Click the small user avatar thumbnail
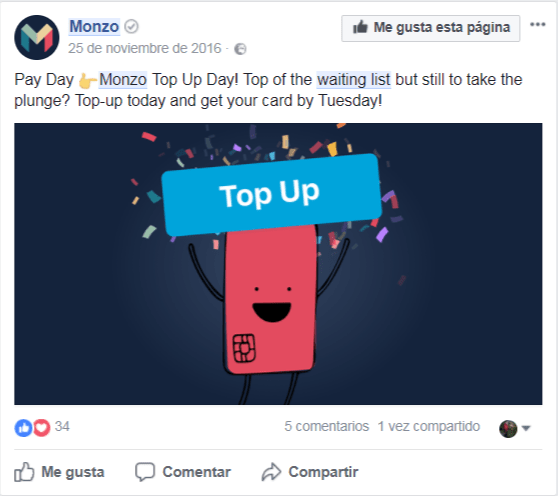The width and height of the screenshot is (558, 496). coord(508,428)
